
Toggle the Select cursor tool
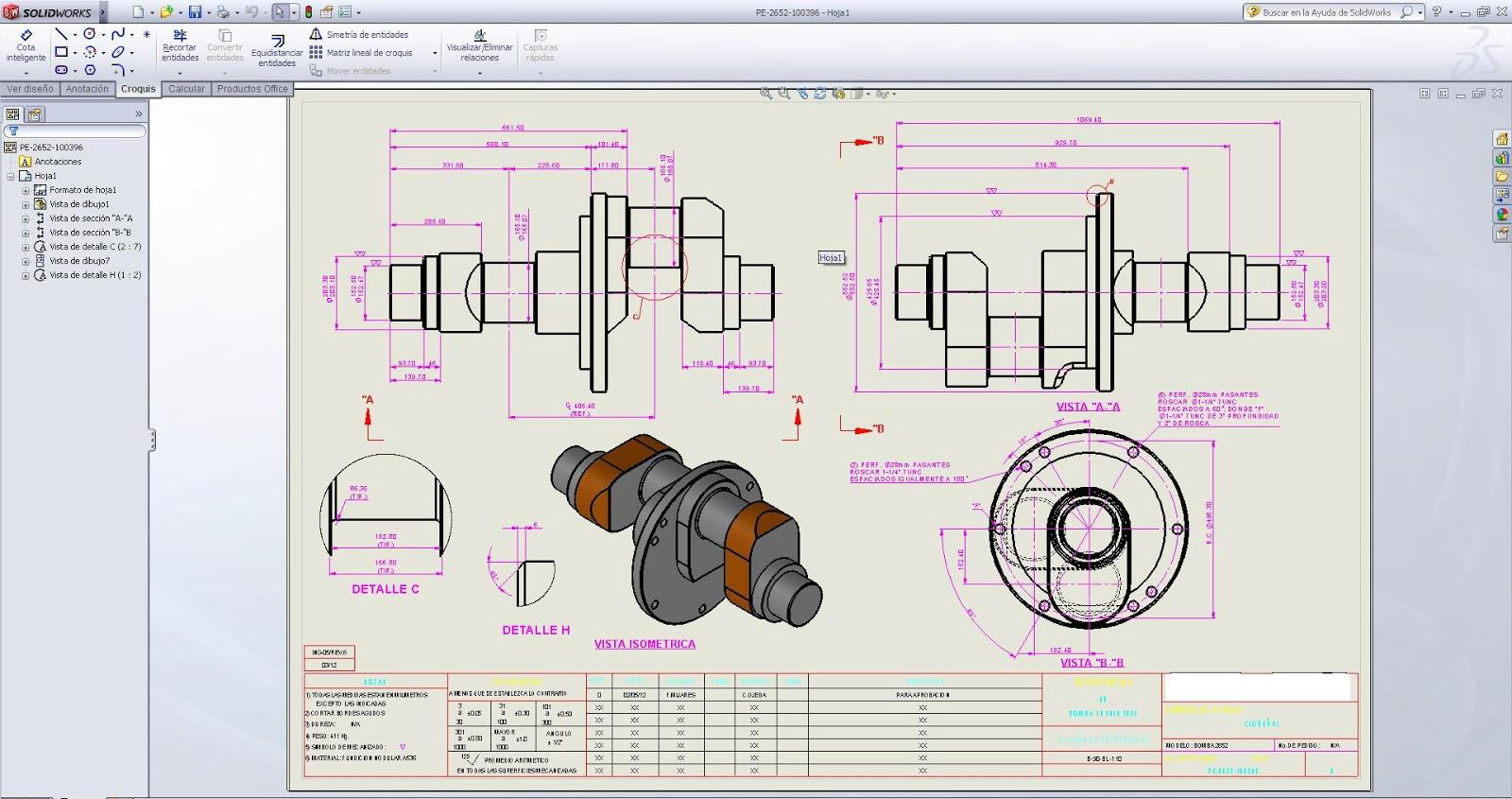pyautogui.click(x=280, y=12)
